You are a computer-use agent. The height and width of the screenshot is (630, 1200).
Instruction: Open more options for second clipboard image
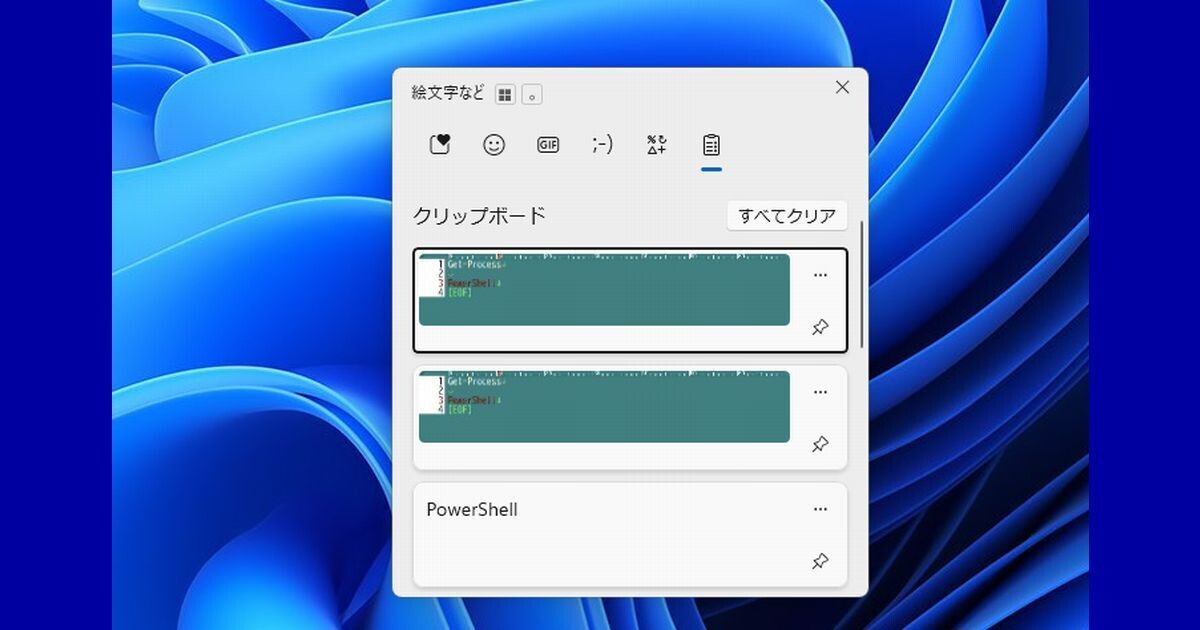pyautogui.click(x=820, y=392)
